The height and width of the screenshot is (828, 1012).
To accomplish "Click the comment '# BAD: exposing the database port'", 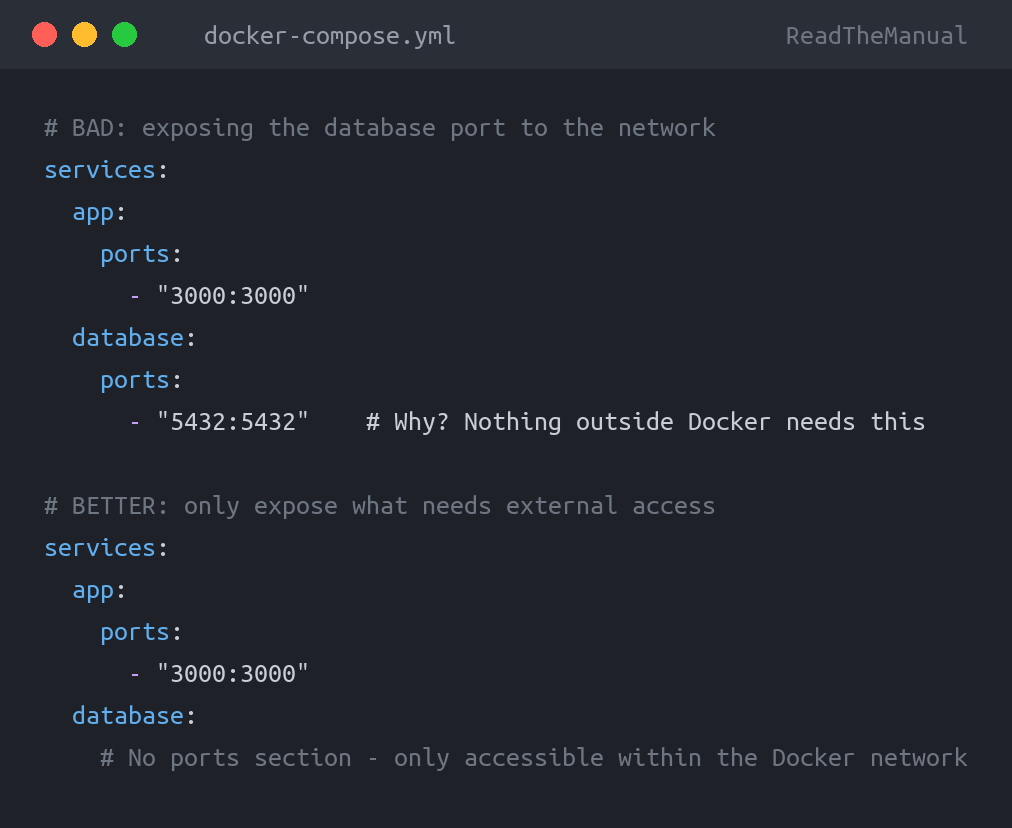I will pyautogui.click(x=274, y=128).
